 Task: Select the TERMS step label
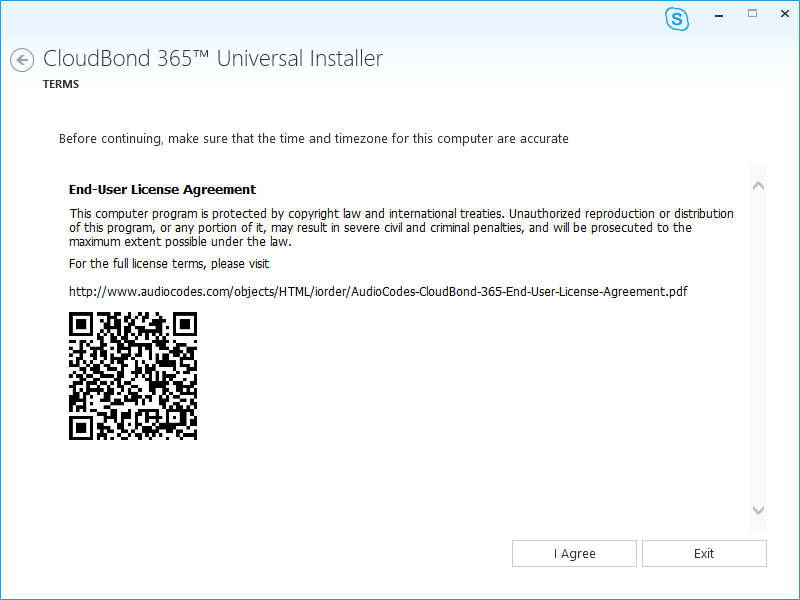(61, 84)
